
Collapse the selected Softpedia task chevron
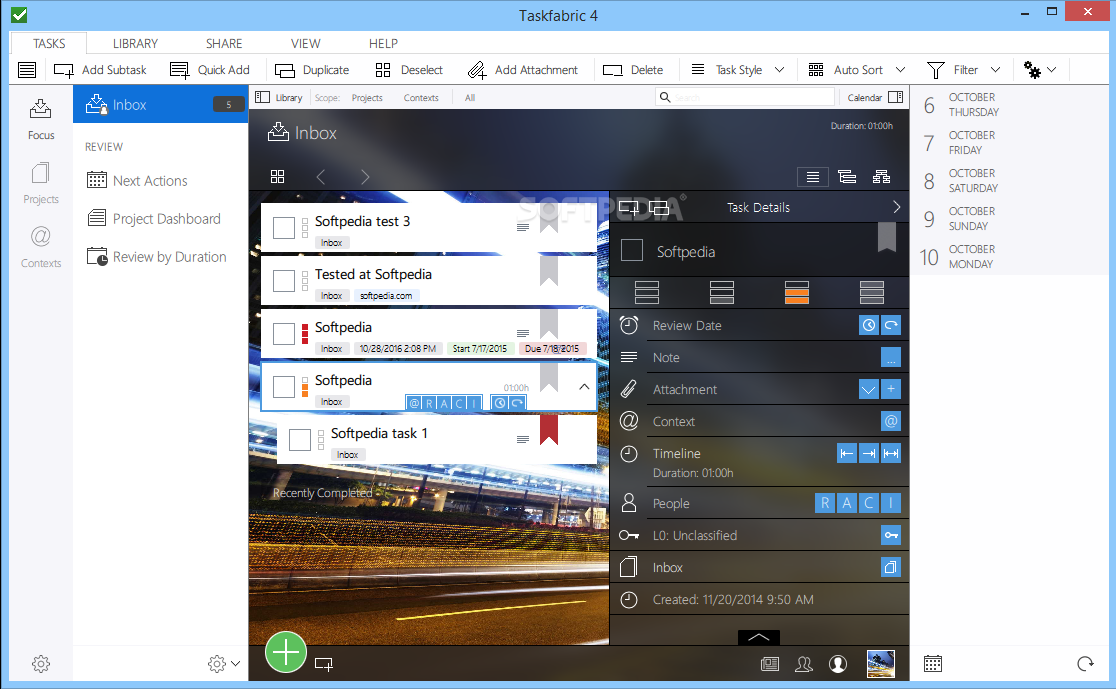click(x=584, y=386)
